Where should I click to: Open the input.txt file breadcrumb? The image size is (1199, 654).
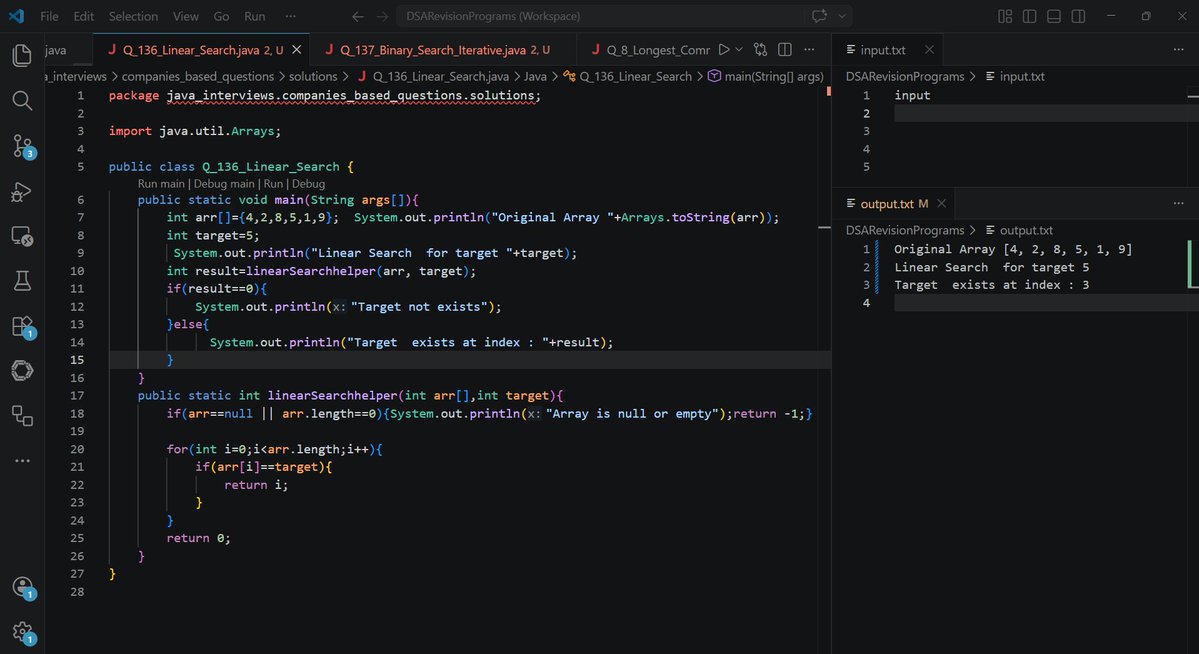pos(1015,76)
